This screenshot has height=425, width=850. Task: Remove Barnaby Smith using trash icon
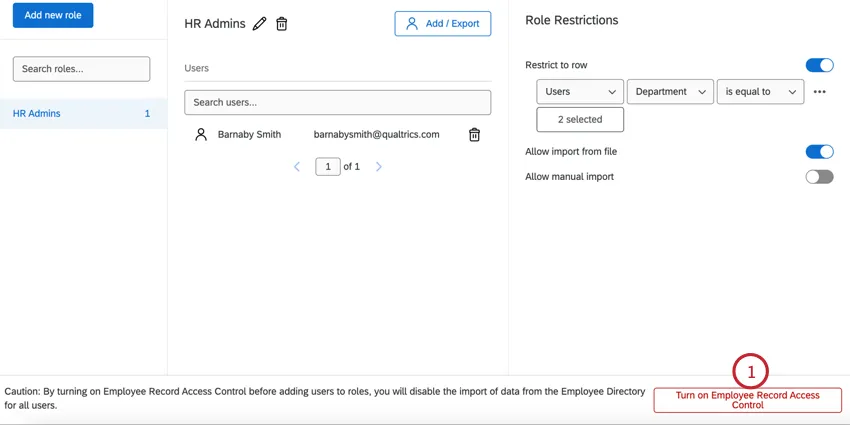tap(474, 135)
